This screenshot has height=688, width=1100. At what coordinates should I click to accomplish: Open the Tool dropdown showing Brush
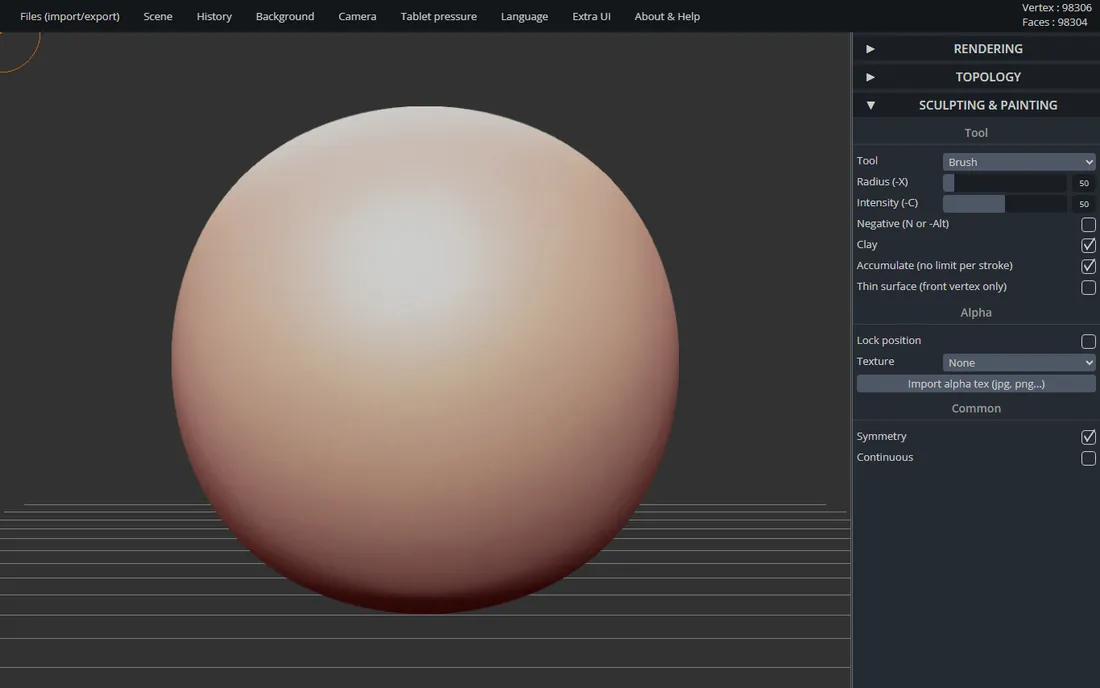[x=1019, y=162]
